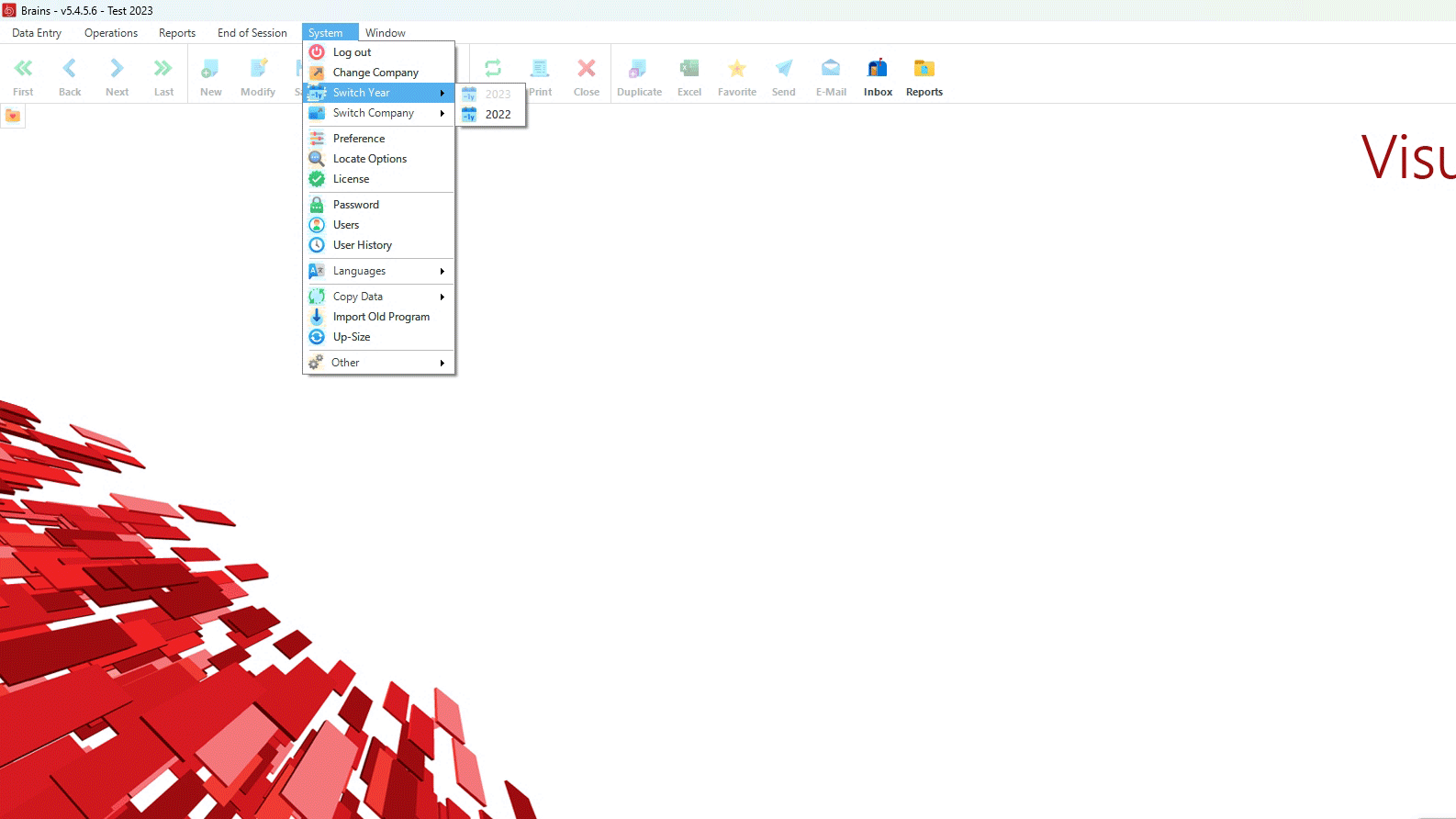Open User History menu entry

[x=379, y=245]
